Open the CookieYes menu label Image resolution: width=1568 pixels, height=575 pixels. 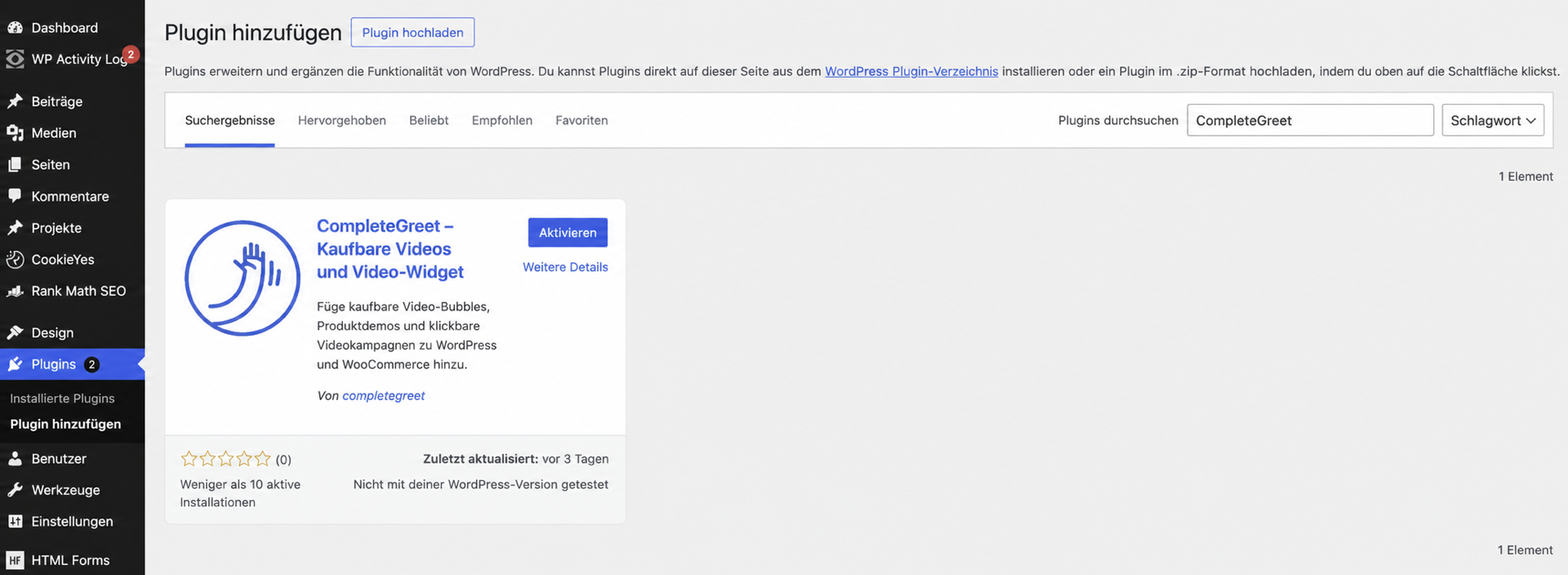63,260
